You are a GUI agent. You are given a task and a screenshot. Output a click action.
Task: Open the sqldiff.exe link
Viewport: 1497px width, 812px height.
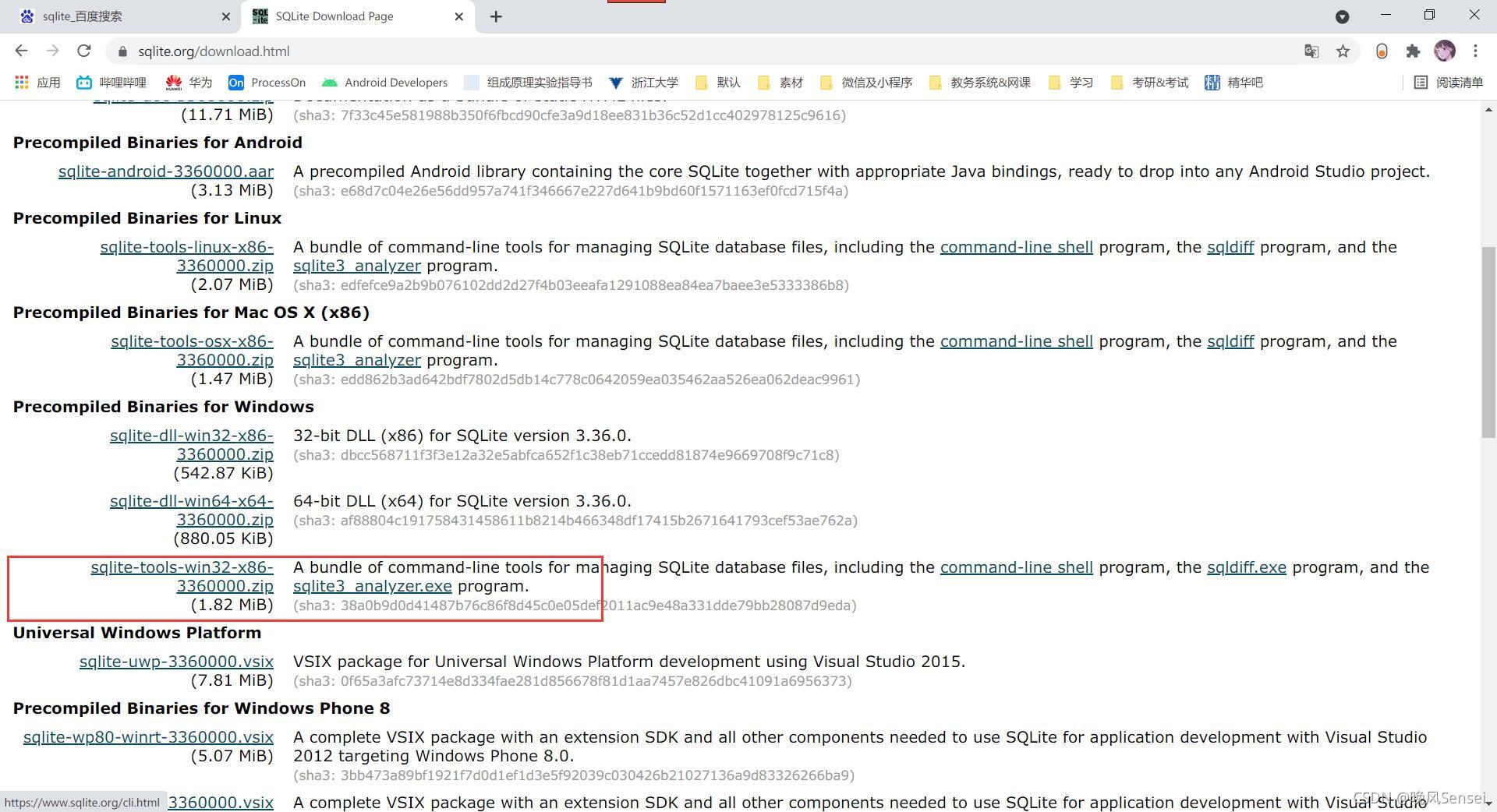point(1247,567)
